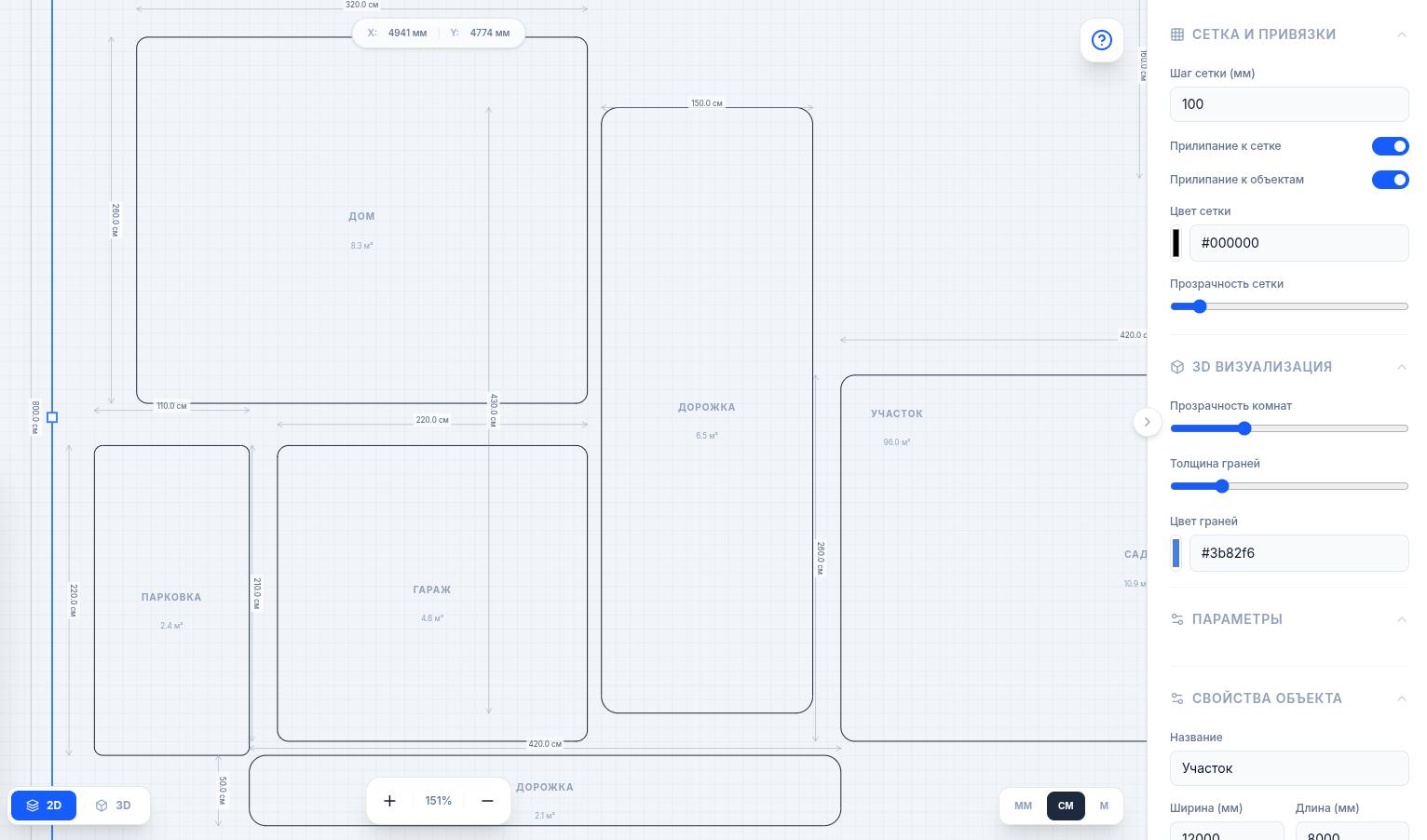The width and height of the screenshot is (1427, 840).
Task: Collapse the right sidebar with arrow icon
Action: pyautogui.click(x=1147, y=422)
